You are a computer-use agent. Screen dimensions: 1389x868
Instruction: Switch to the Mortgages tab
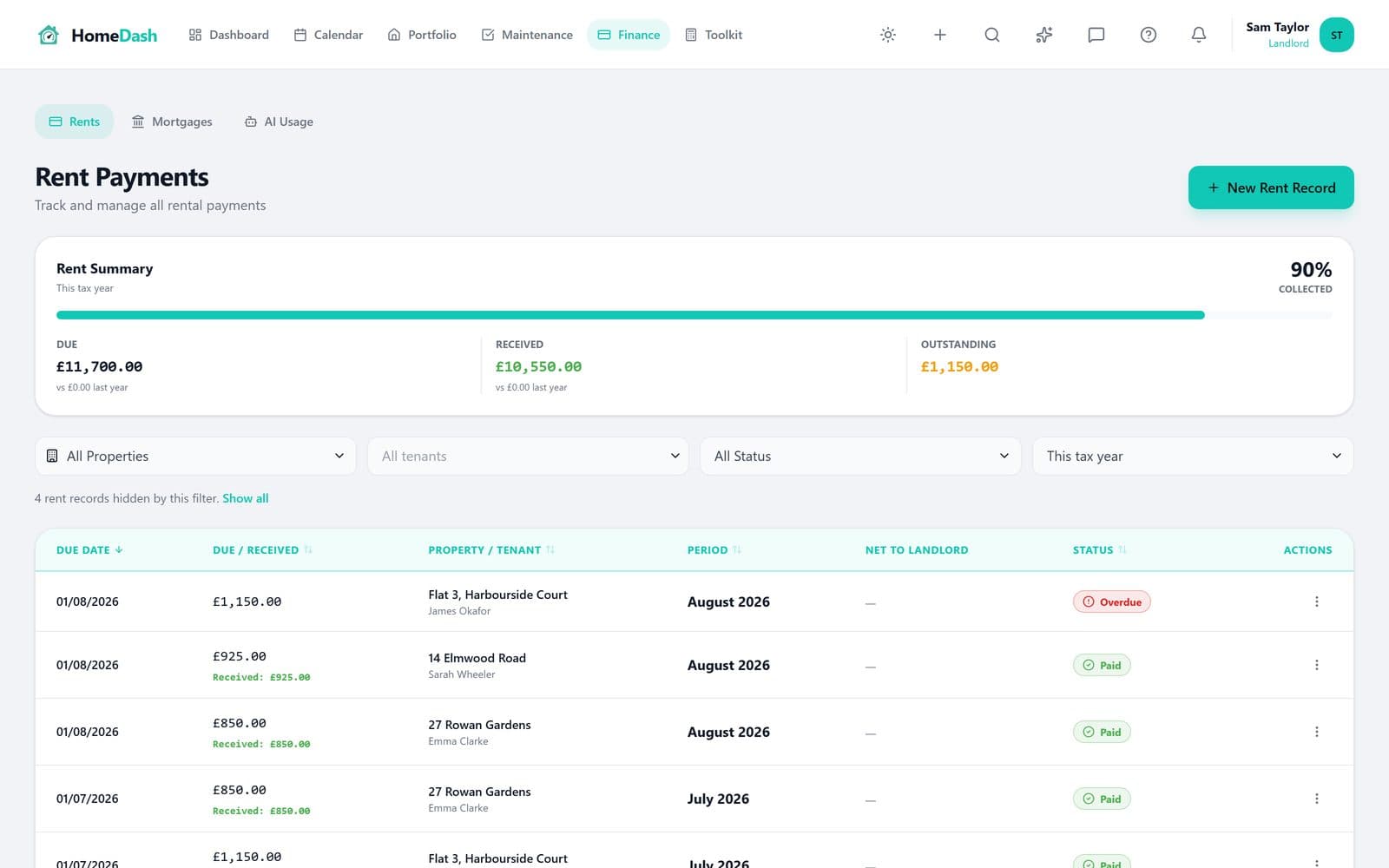[x=172, y=122]
